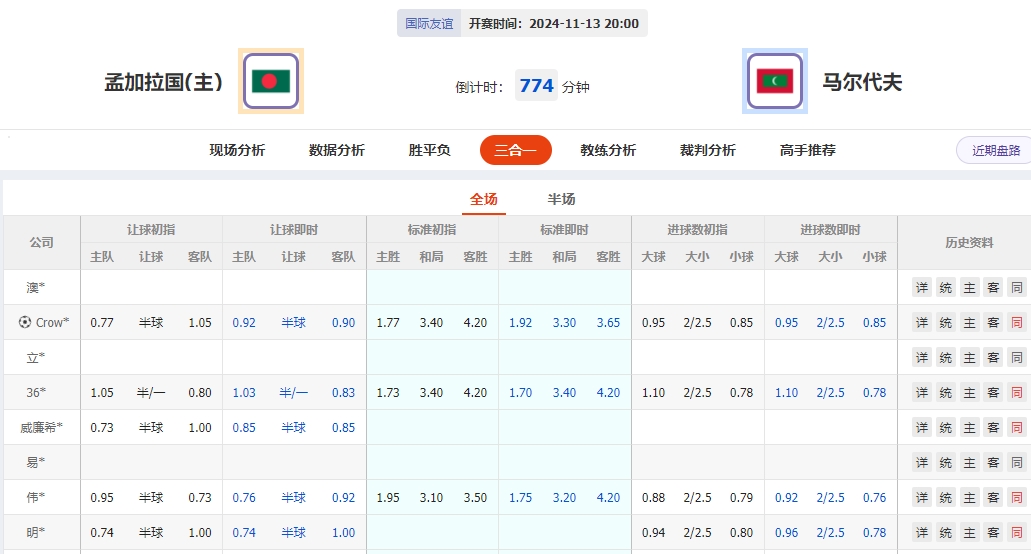The height and width of the screenshot is (554, 1031).
Task: Click the 客 icon in 伟* row
Action: [x=993, y=498]
